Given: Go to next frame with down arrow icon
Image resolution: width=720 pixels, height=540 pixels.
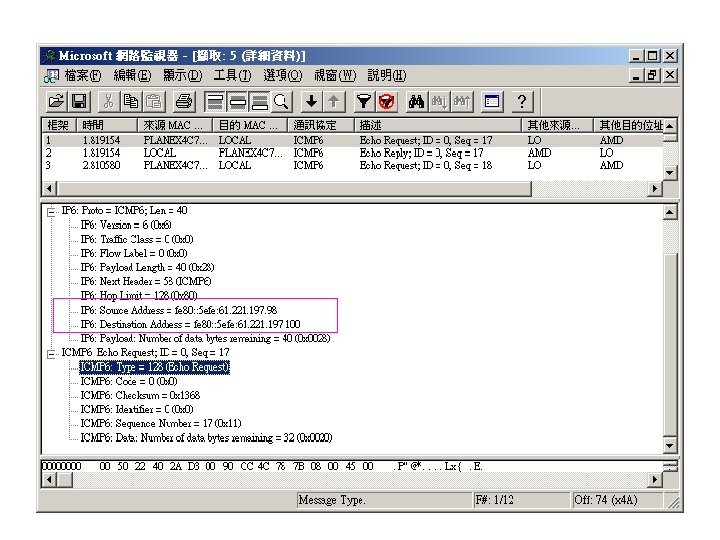Looking at the screenshot, I should 311,101.
